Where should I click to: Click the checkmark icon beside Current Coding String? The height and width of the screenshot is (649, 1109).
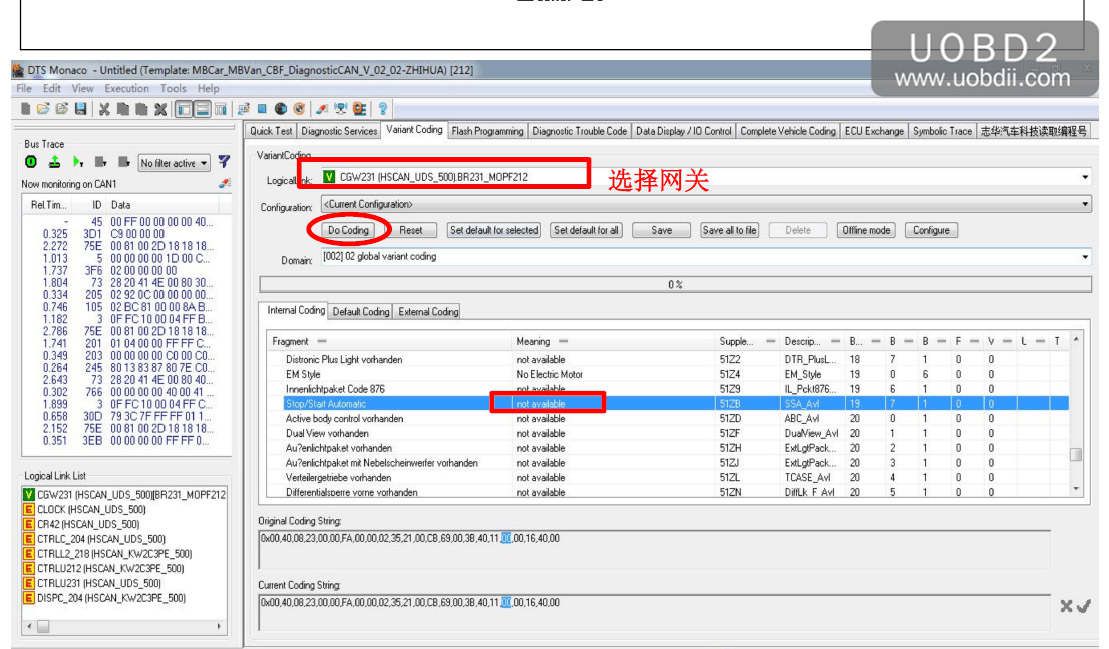pyautogui.click(x=1084, y=606)
